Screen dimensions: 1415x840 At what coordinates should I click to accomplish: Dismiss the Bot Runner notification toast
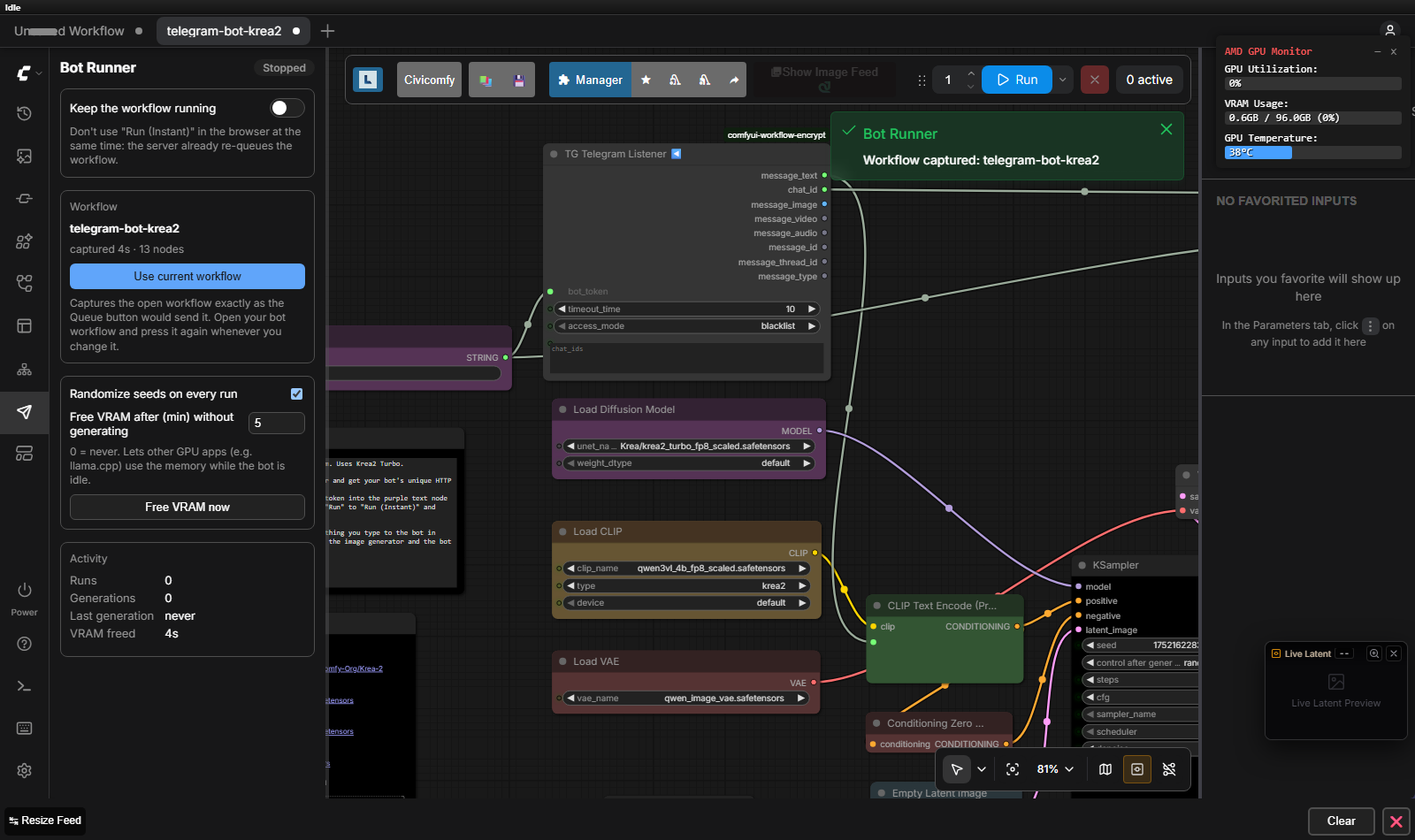coord(1166,129)
